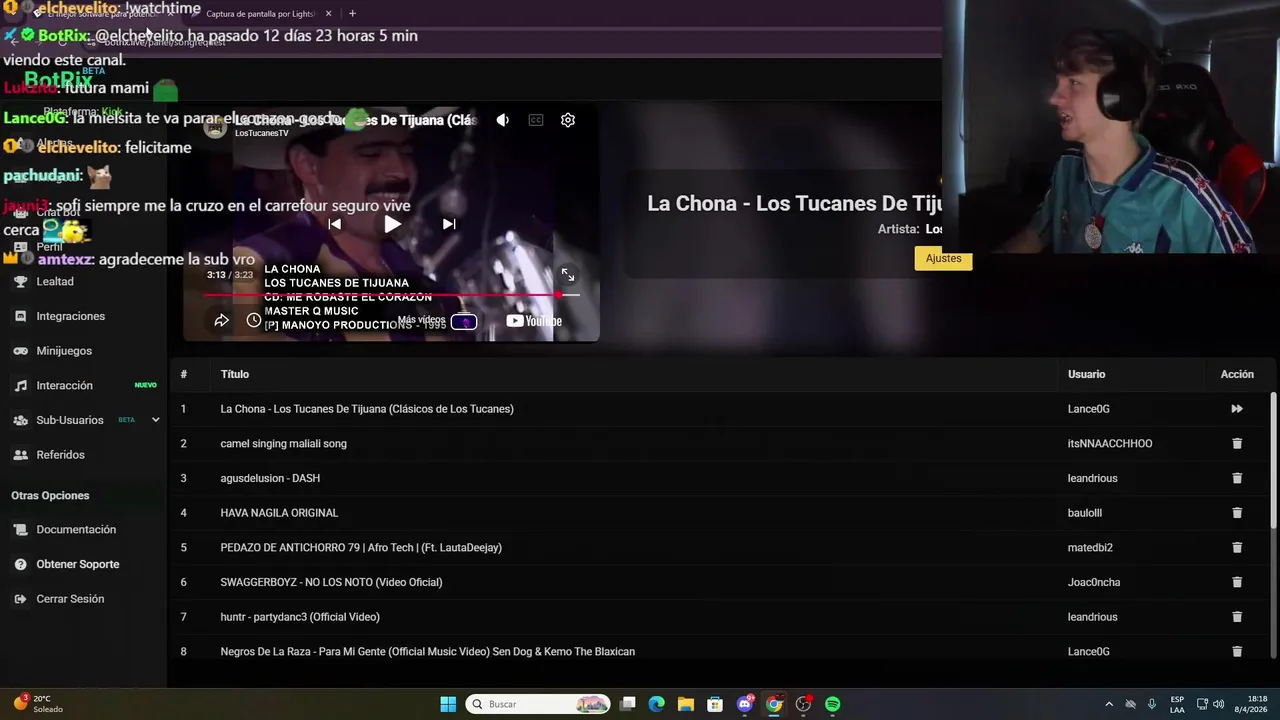Click user Joac0ncha in the table
This screenshot has height=720, width=1280.
point(1094,582)
